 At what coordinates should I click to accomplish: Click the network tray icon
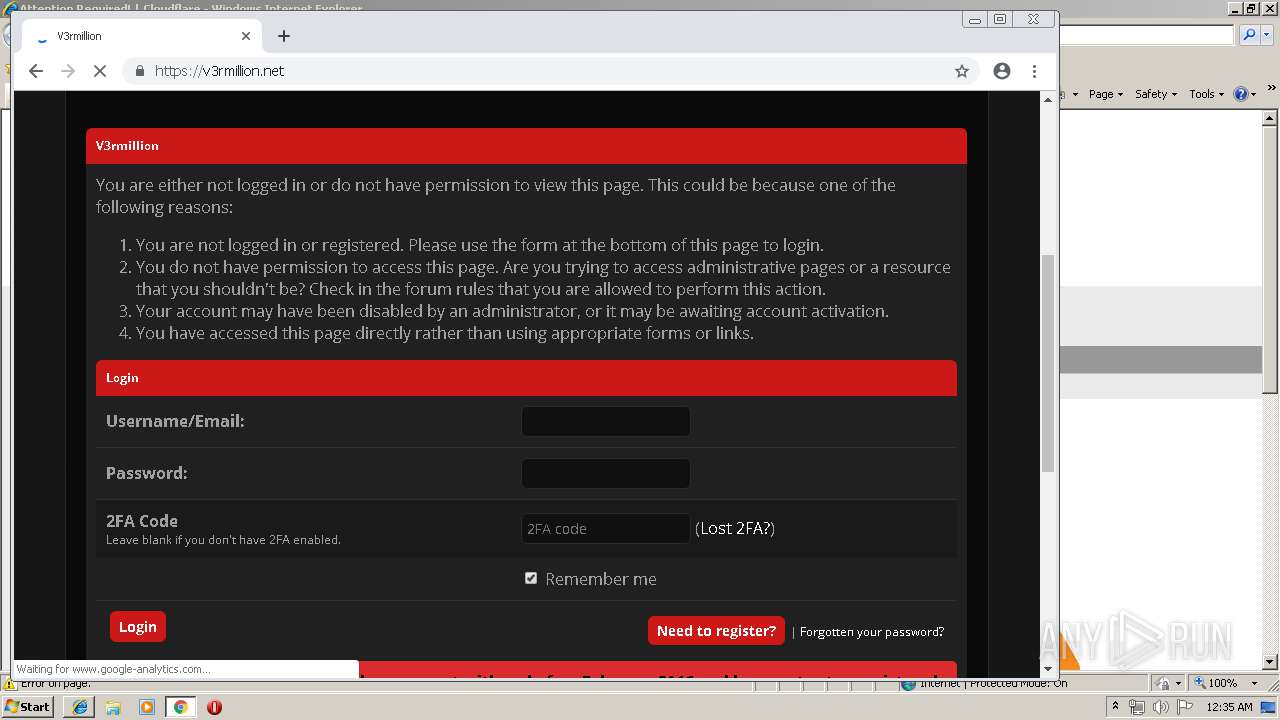[x=1137, y=707]
